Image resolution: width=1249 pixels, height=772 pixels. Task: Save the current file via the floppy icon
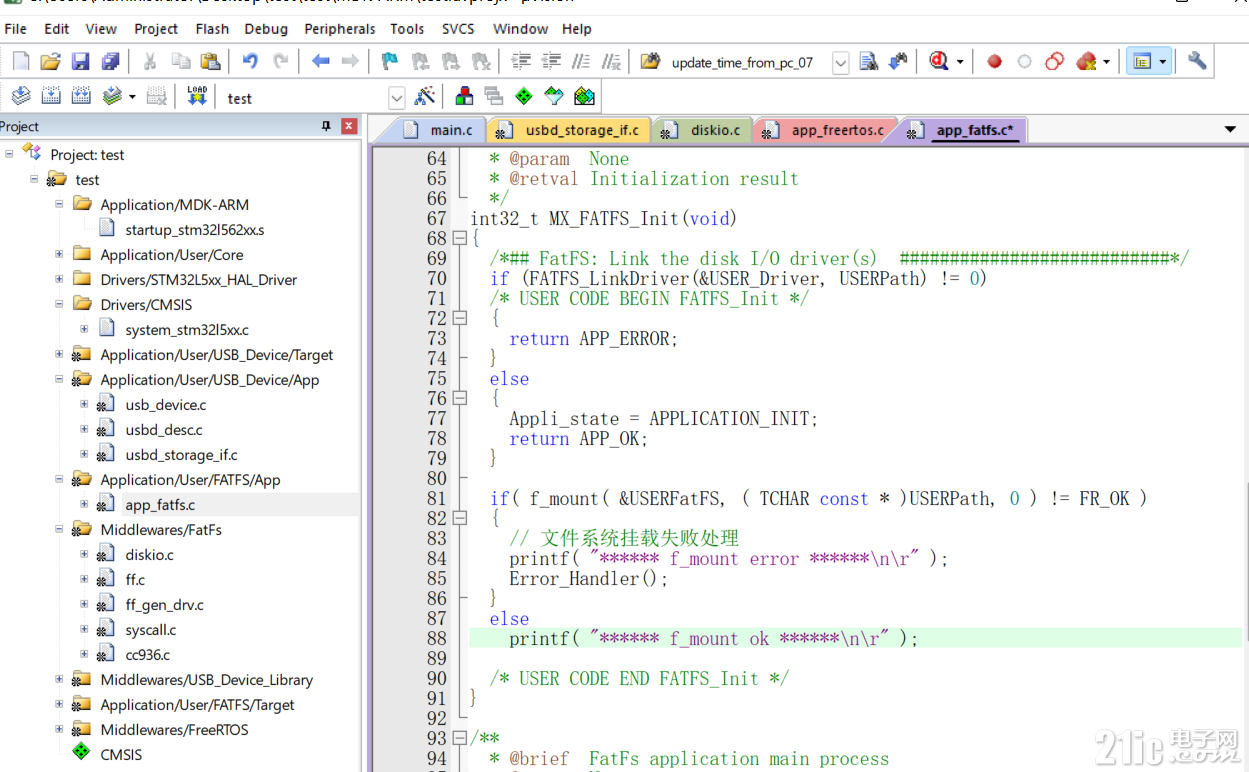(80, 62)
